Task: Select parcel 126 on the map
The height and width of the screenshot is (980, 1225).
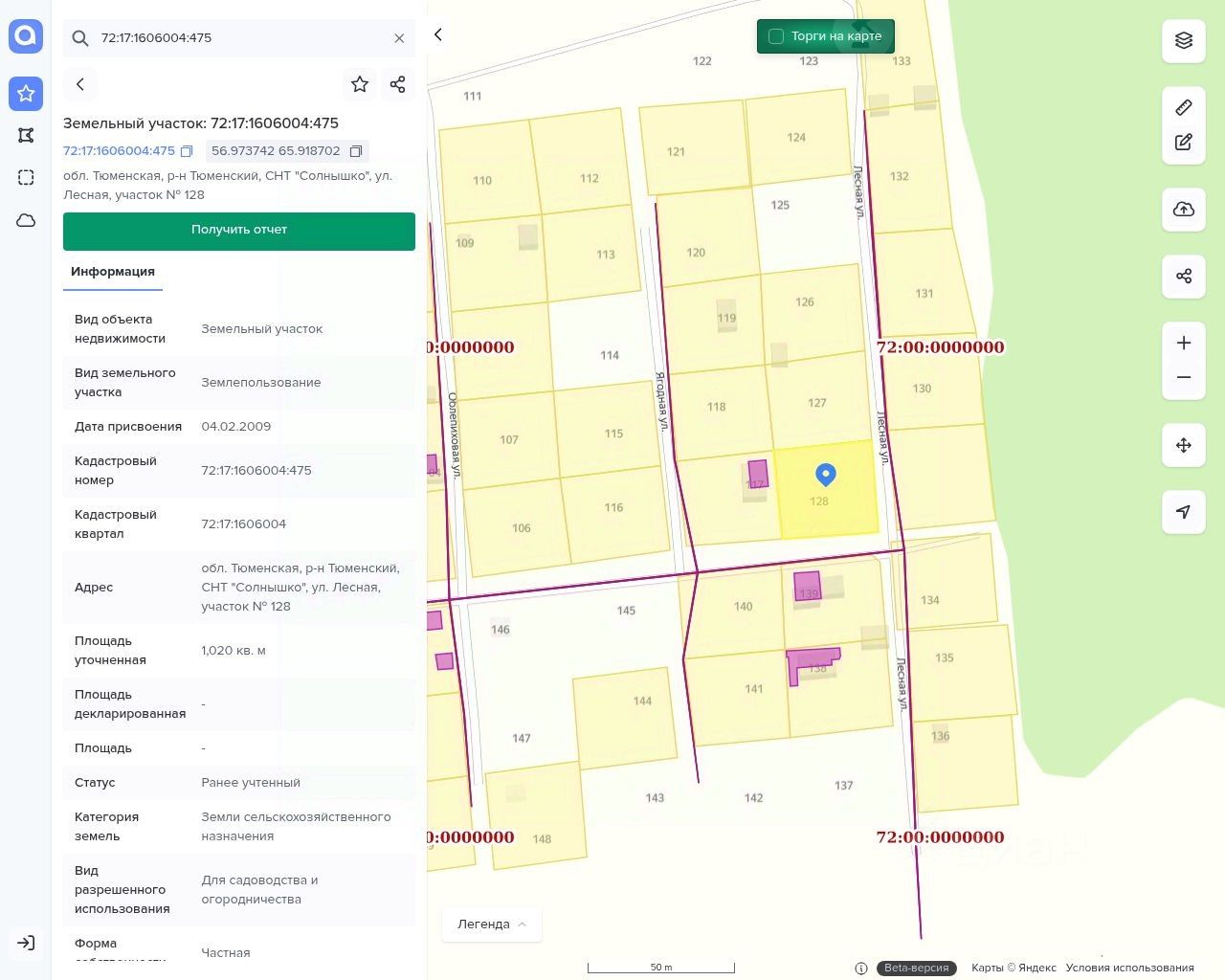Action: (804, 302)
